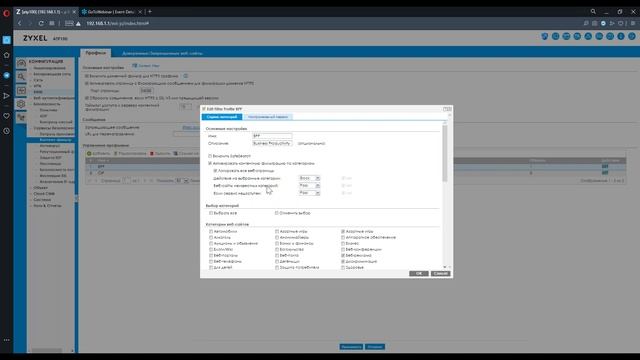The height and width of the screenshot is (360, 640).
Task: Click the profile name input field
Action: [272, 136]
